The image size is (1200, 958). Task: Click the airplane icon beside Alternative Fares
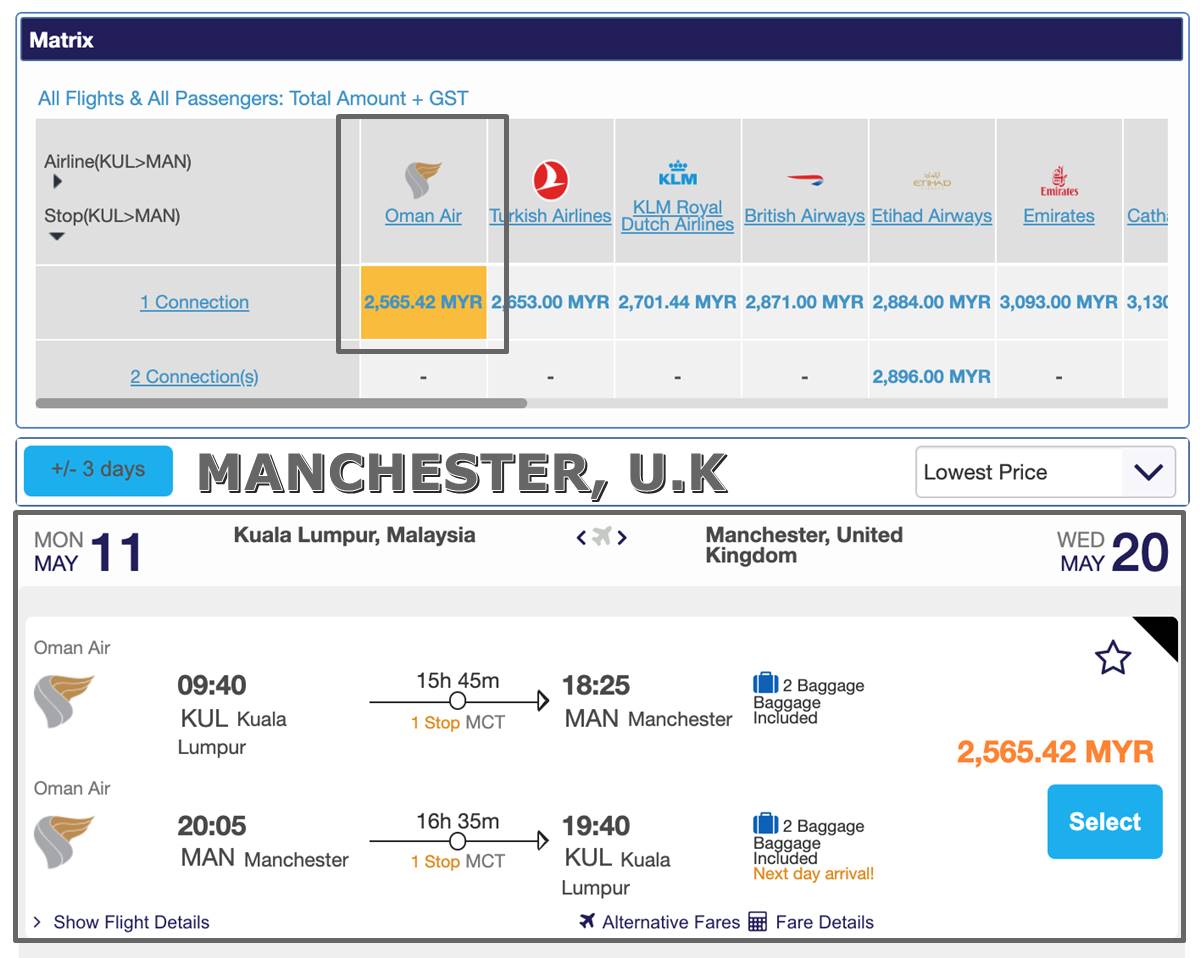click(x=588, y=921)
